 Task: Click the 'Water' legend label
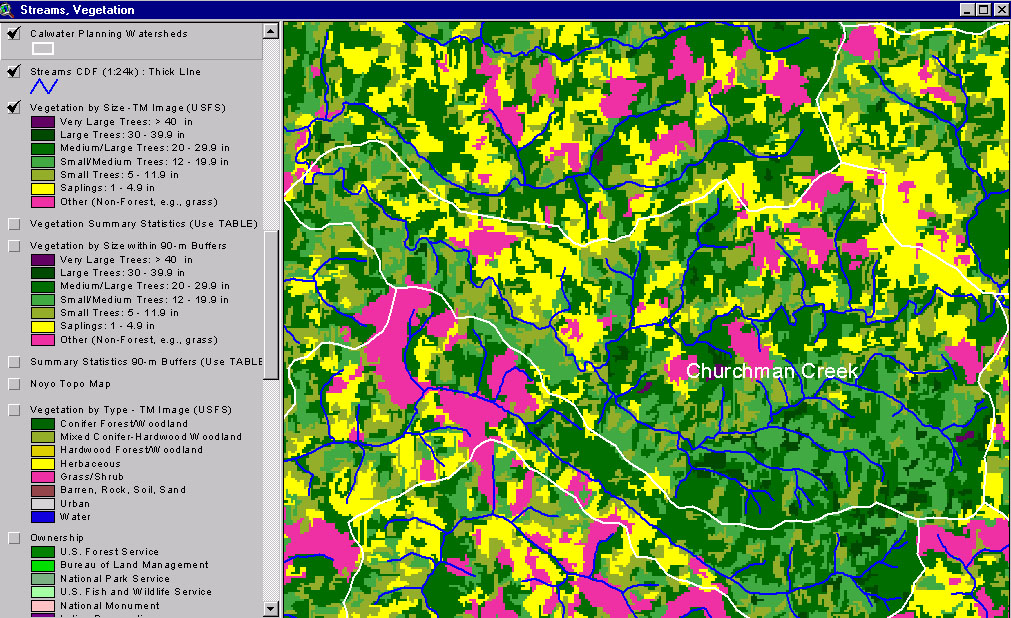[x=75, y=517]
